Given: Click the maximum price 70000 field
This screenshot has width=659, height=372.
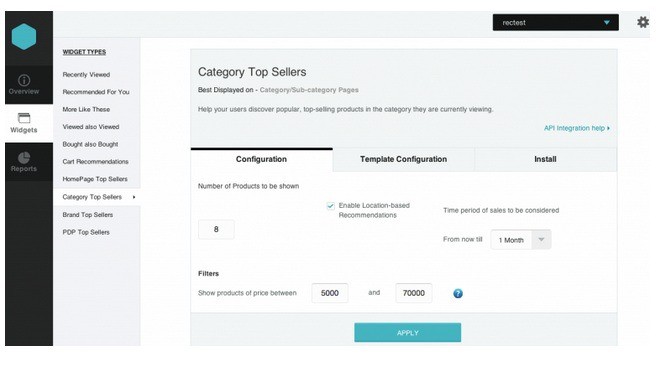Looking at the screenshot, I should click(414, 293).
